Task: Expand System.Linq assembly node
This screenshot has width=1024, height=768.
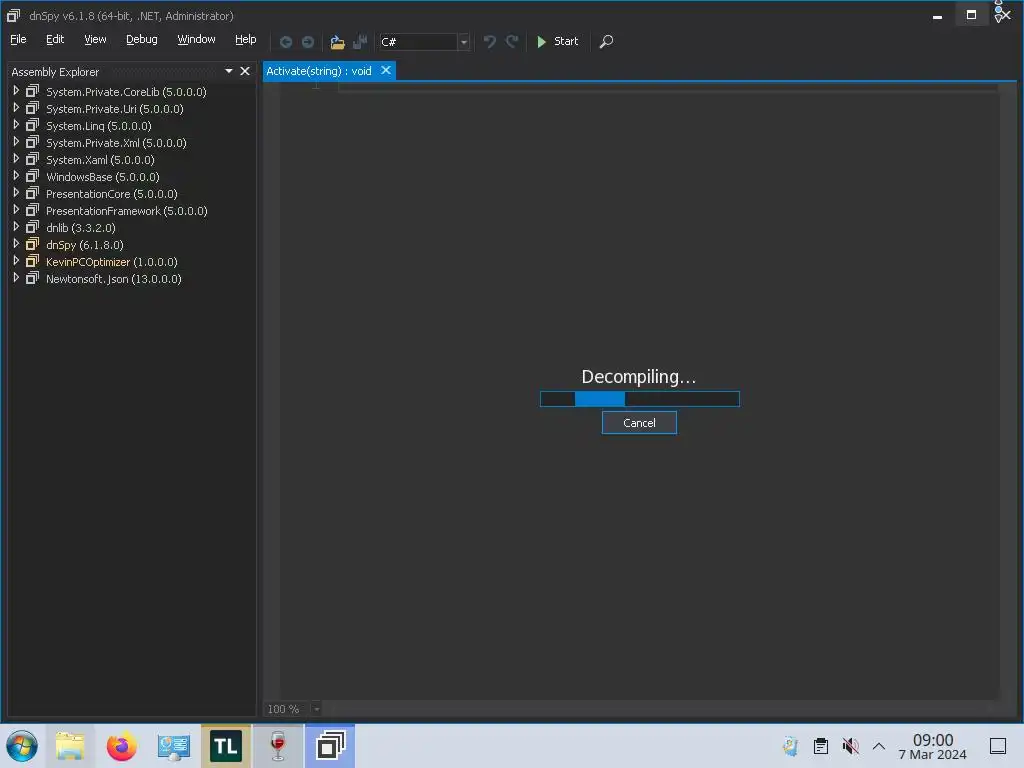Action: click(16, 125)
